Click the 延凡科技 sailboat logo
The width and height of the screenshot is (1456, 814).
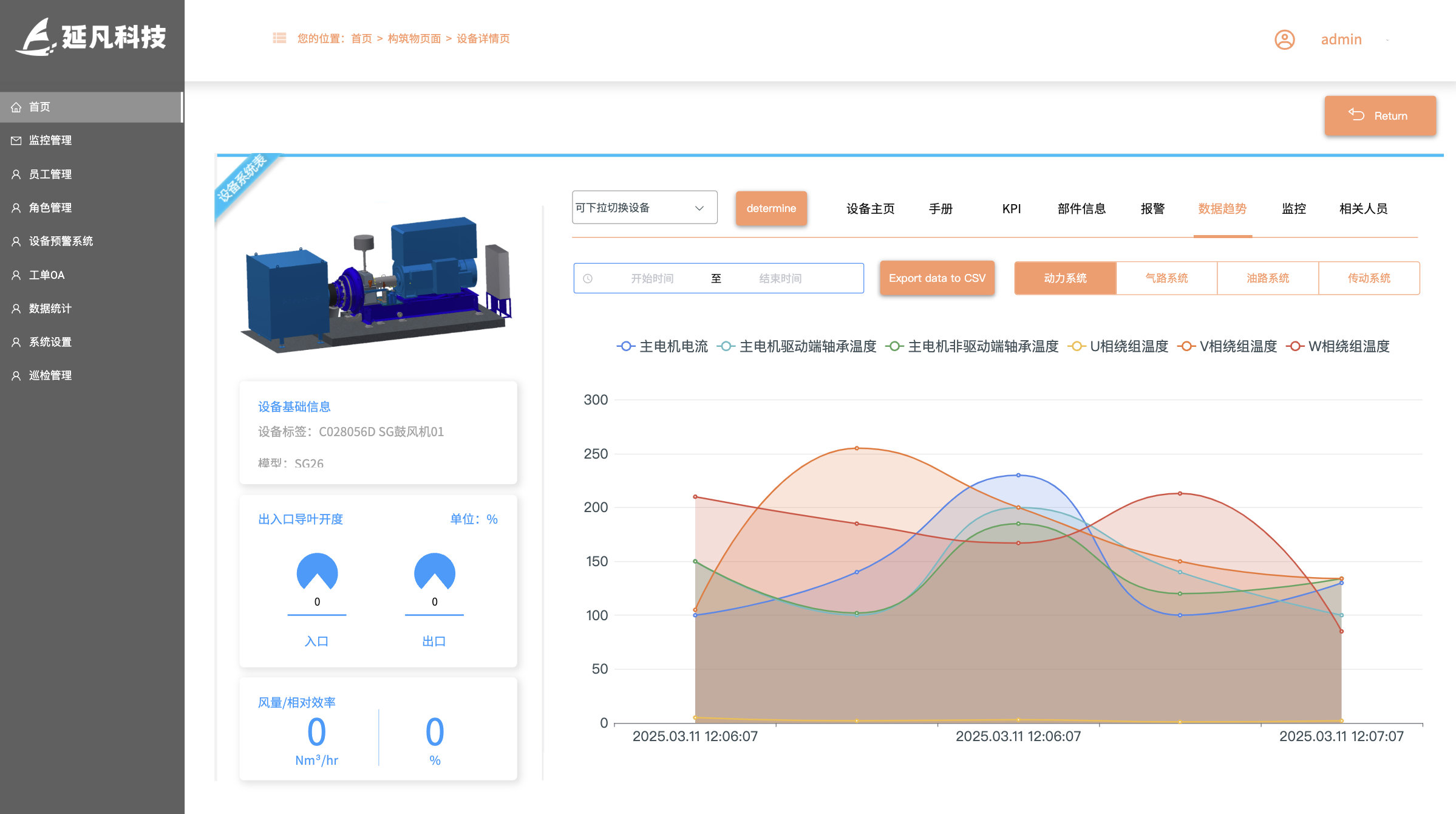click(36, 38)
